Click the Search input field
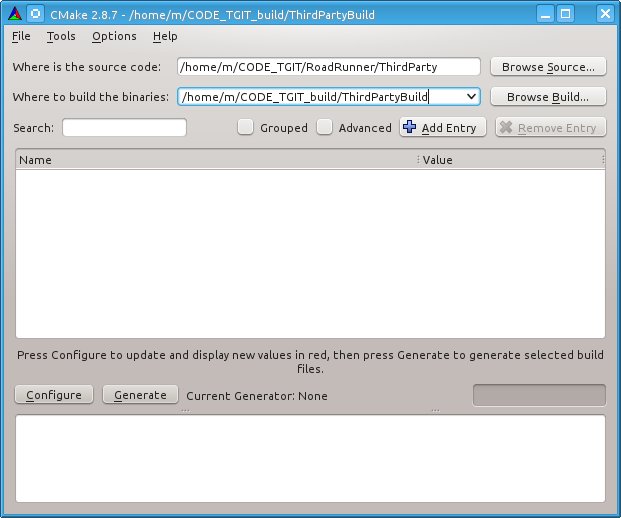This screenshot has height=518, width=621. (124, 128)
